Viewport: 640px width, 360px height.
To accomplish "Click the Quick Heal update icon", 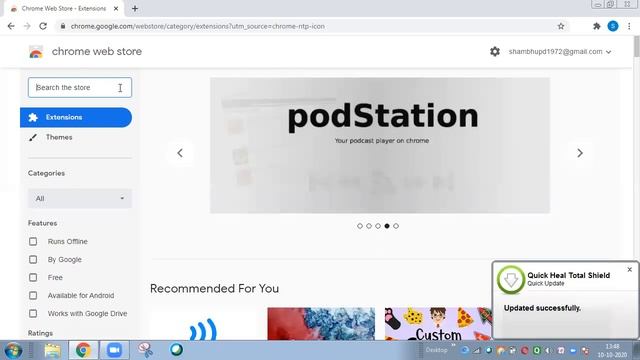I will pos(511,280).
